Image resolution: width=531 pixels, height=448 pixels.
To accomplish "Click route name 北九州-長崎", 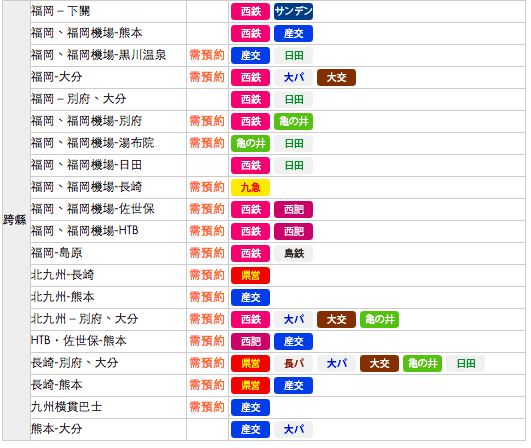I will point(62,275).
